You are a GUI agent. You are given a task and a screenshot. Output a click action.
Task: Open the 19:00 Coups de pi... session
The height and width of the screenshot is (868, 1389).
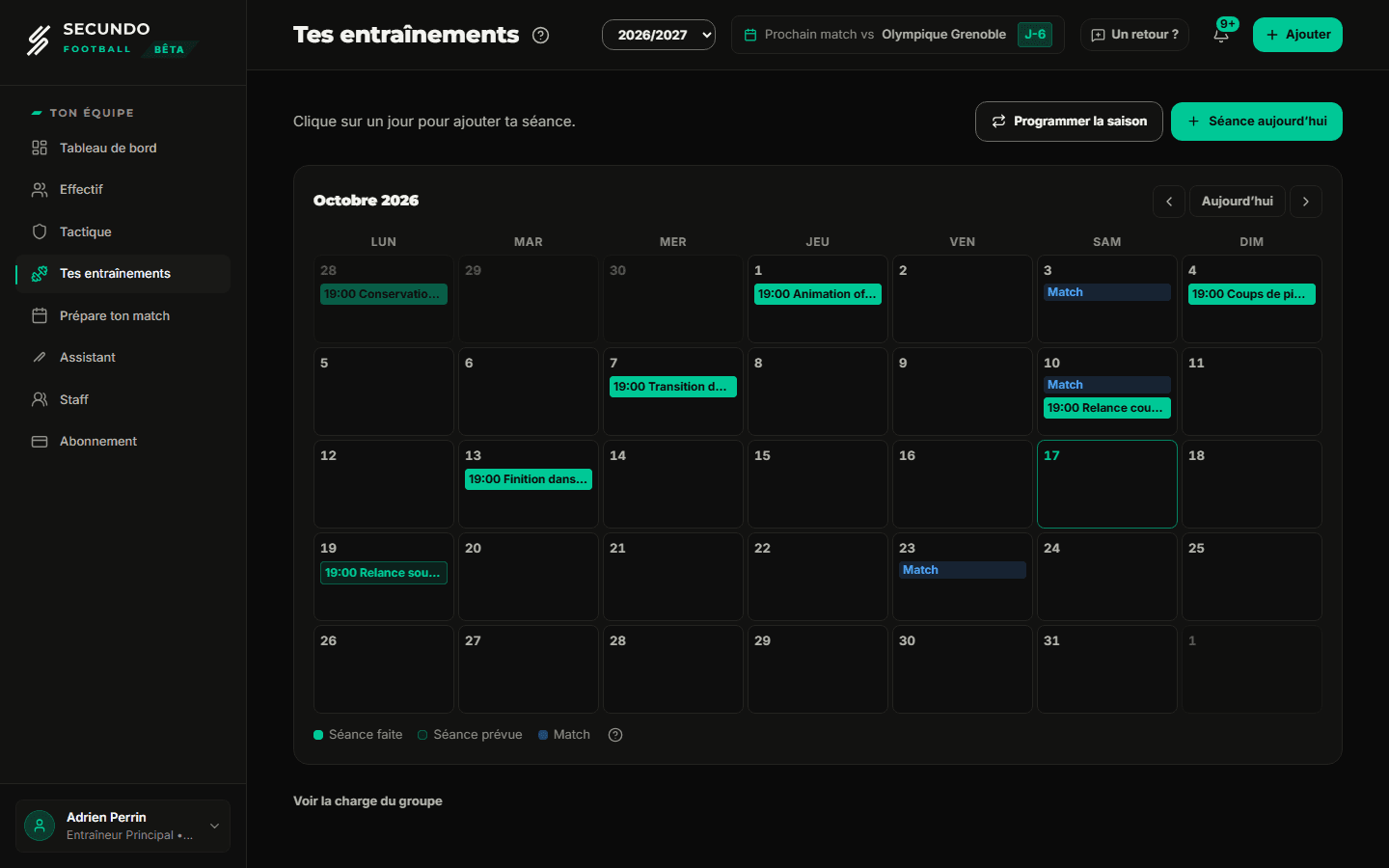pos(1252,294)
